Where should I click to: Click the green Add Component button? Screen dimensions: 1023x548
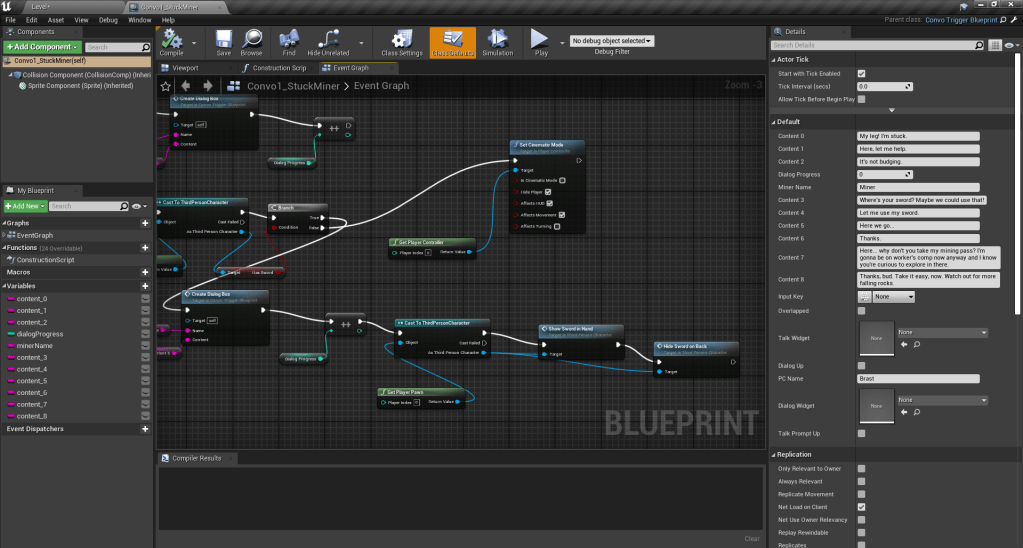41,47
